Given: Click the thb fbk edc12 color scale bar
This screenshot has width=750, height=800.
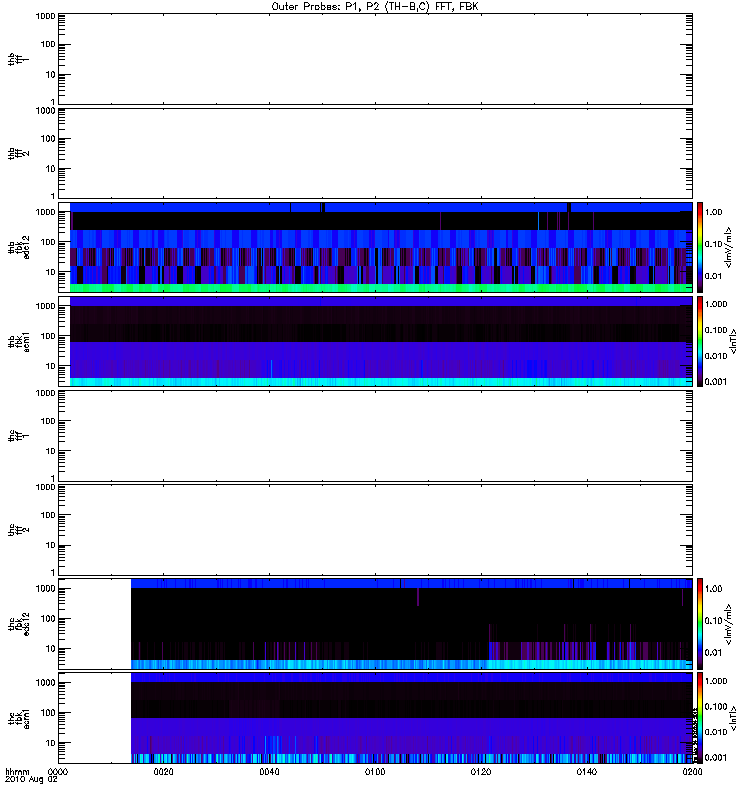Looking at the screenshot, I should [700, 247].
